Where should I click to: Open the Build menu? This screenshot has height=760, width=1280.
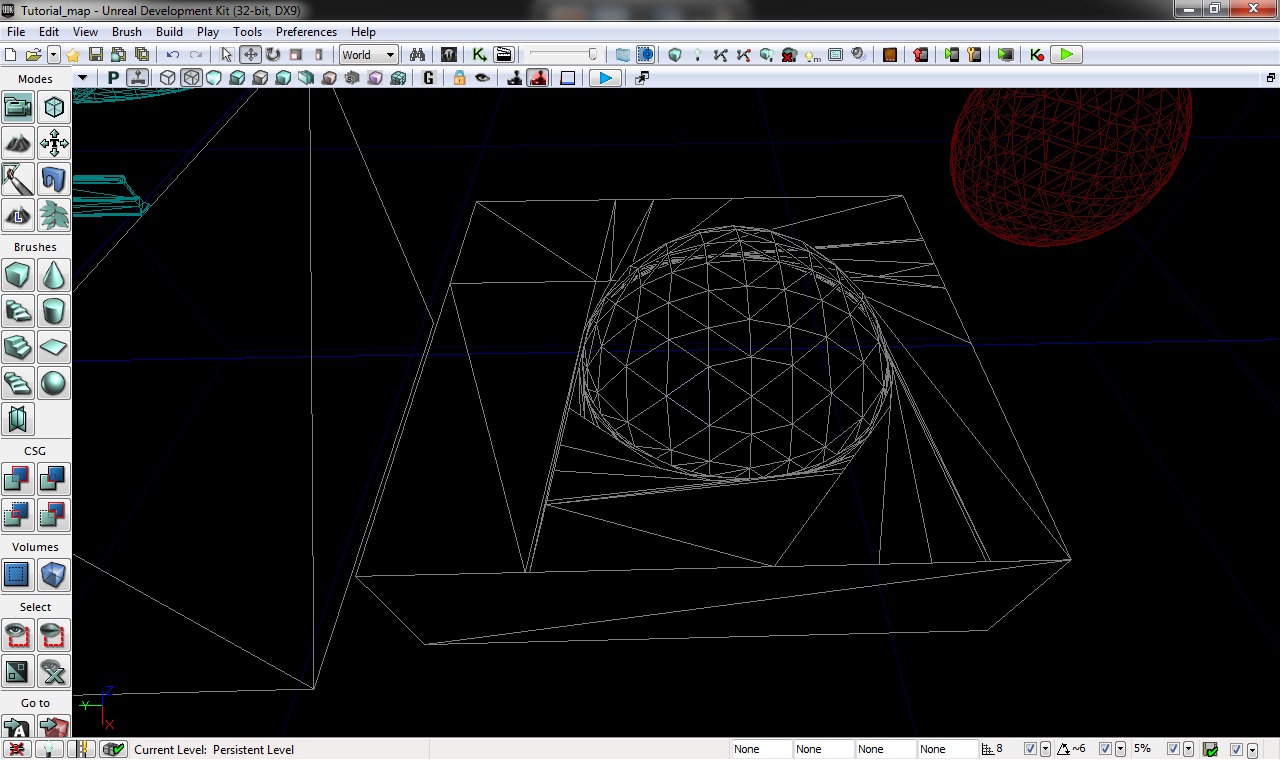(169, 32)
